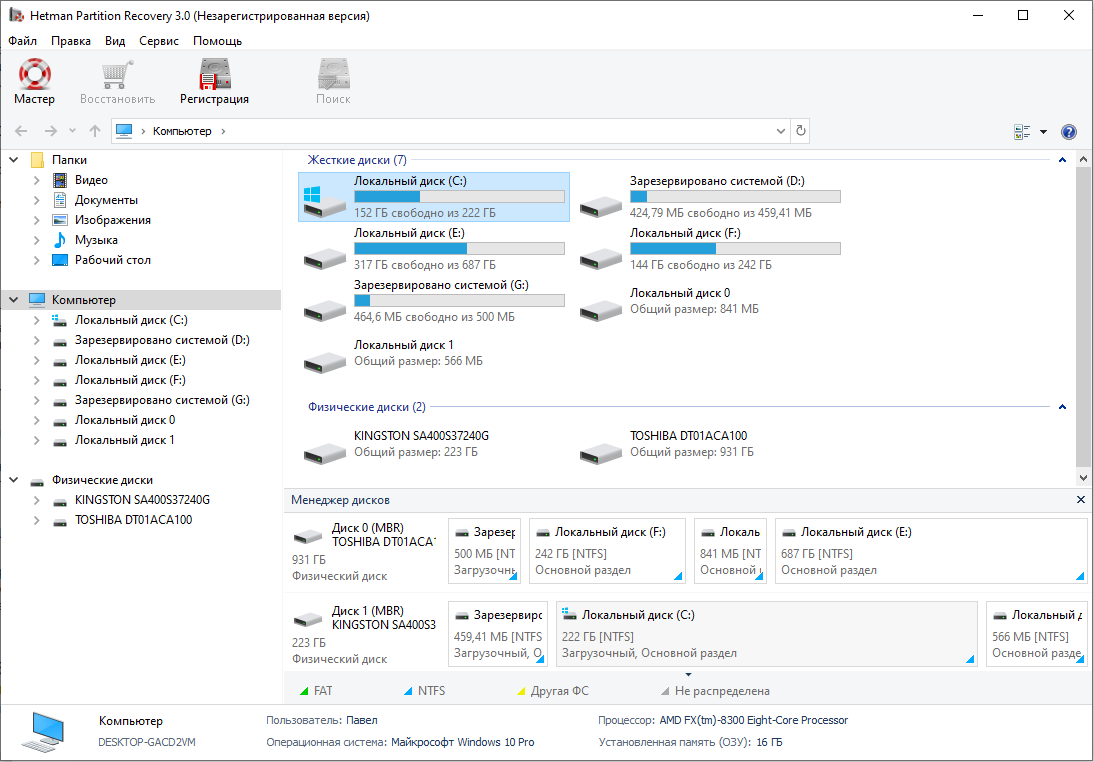Viewport: 1094px width, 762px height.
Task: Select Локальный диск (E:) drive tile
Action: (433, 249)
